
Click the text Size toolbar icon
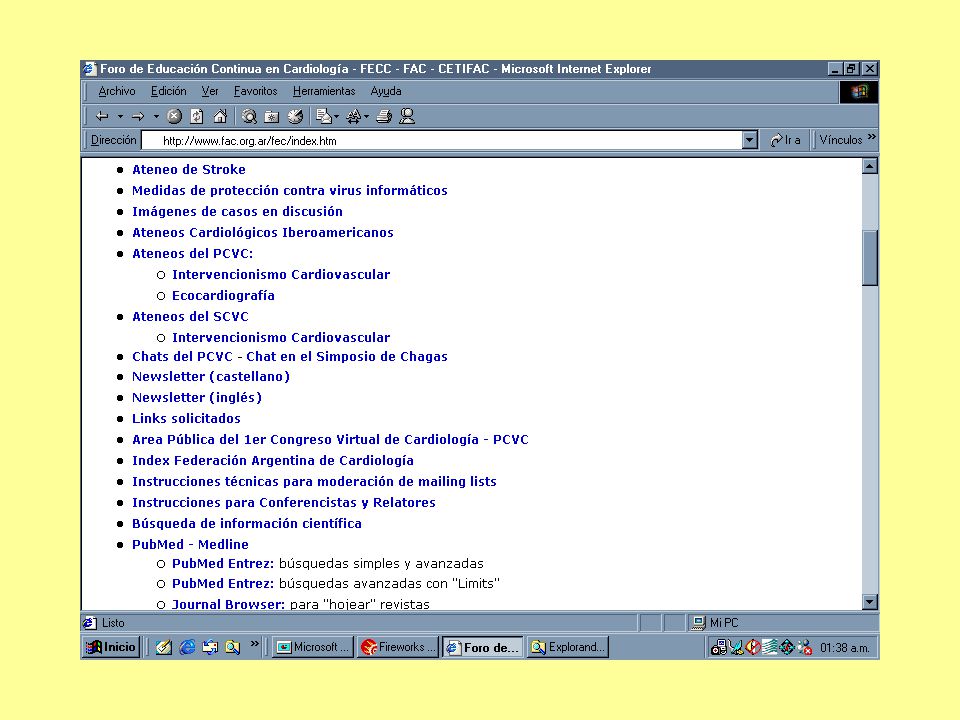pyautogui.click(x=354, y=116)
